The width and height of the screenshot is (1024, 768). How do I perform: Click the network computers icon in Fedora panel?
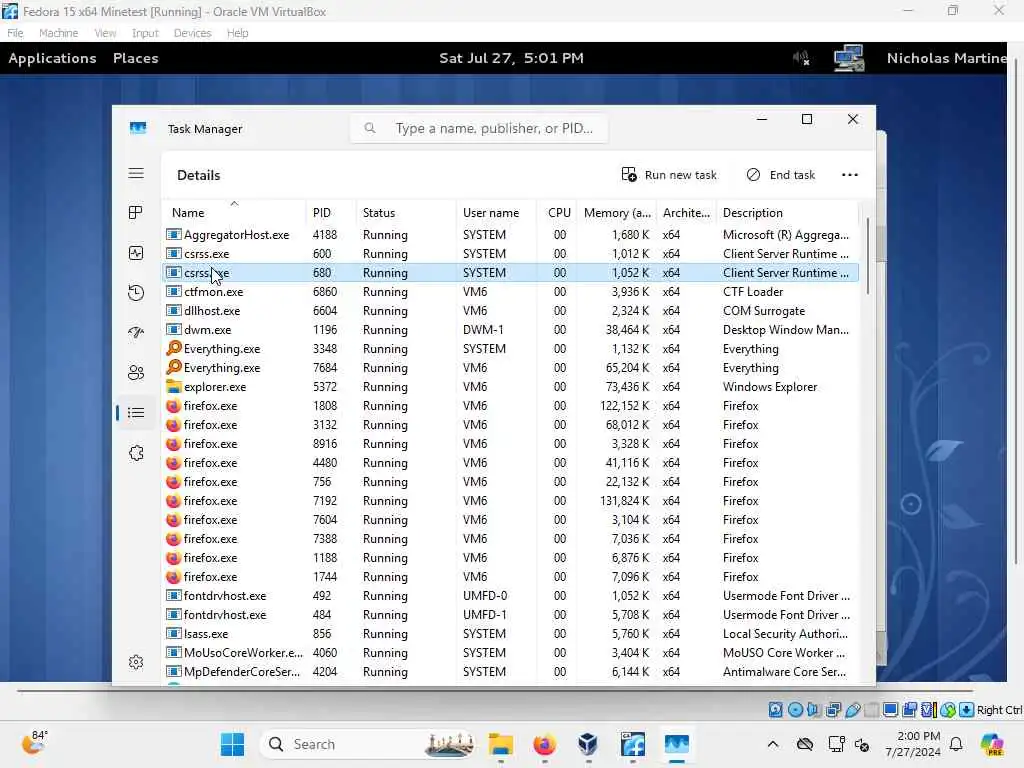pyautogui.click(x=849, y=58)
